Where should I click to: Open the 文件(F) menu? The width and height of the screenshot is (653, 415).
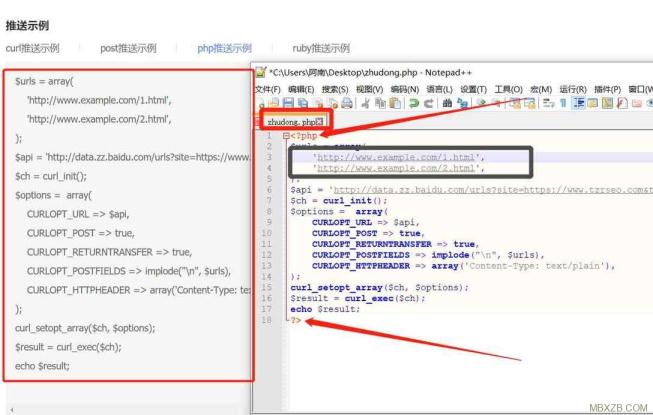click(x=267, y=89)
